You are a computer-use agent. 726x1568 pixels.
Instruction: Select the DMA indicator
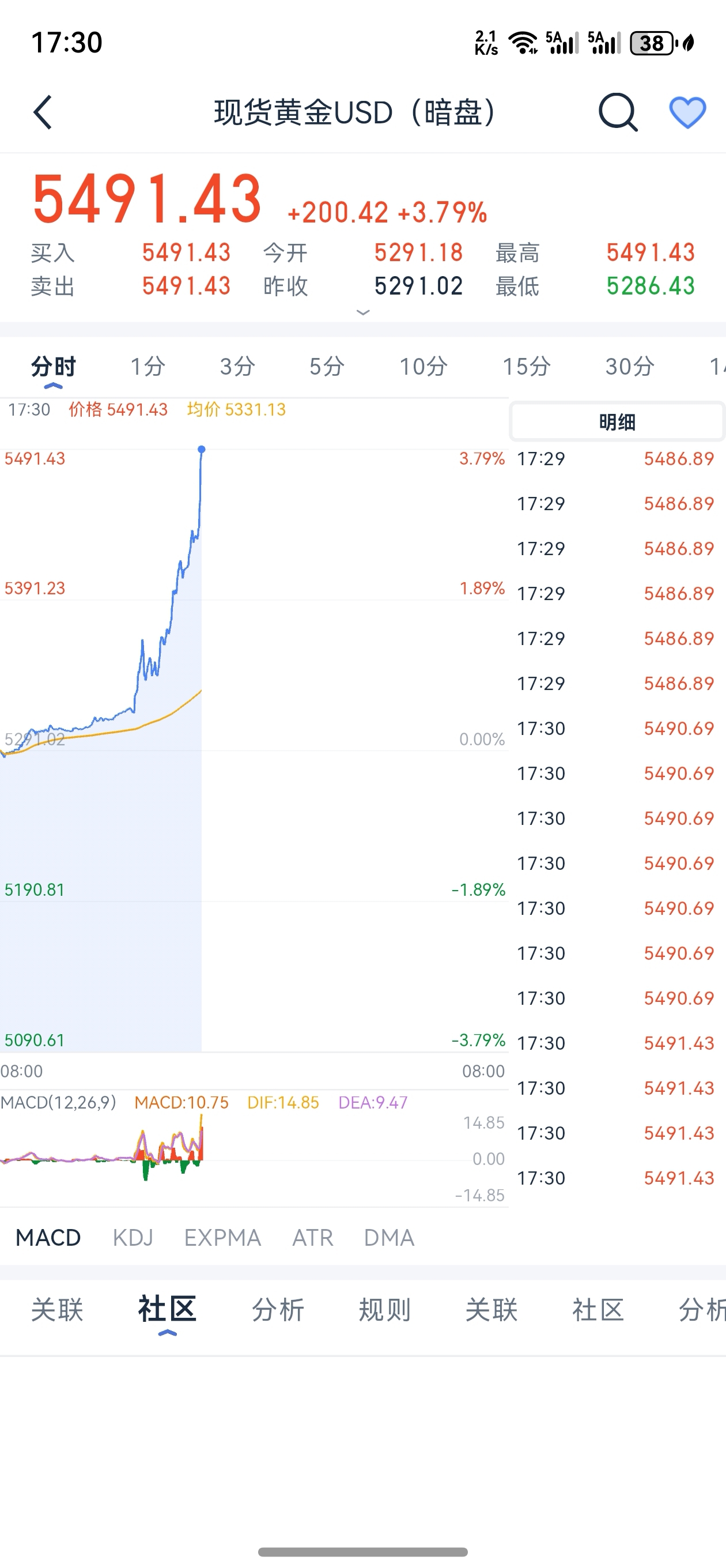point(389,1238)
